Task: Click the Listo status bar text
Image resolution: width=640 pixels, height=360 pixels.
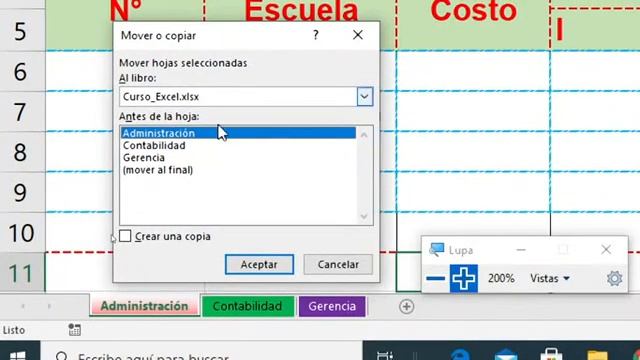Action: tap(13, 330)
